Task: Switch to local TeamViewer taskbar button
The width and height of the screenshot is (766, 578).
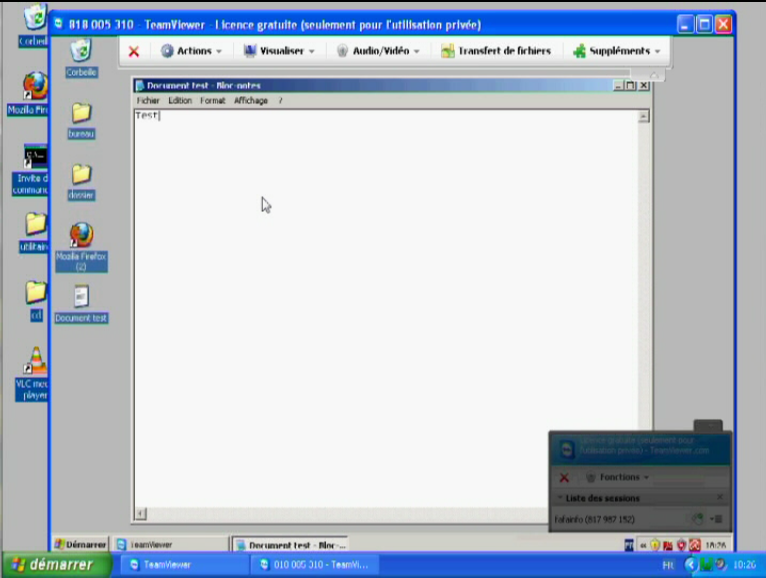Action: click(183, 565)
